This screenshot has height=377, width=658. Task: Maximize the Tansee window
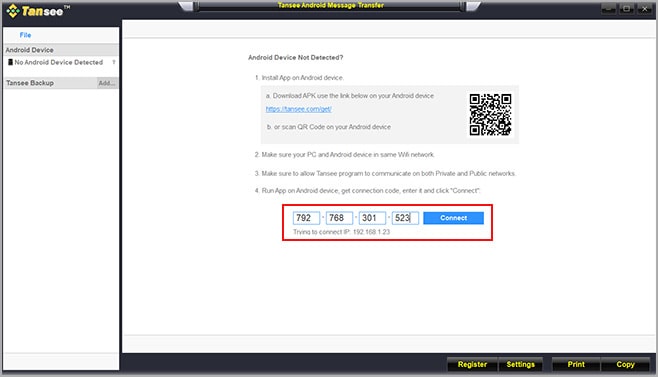tap(626, 9)
